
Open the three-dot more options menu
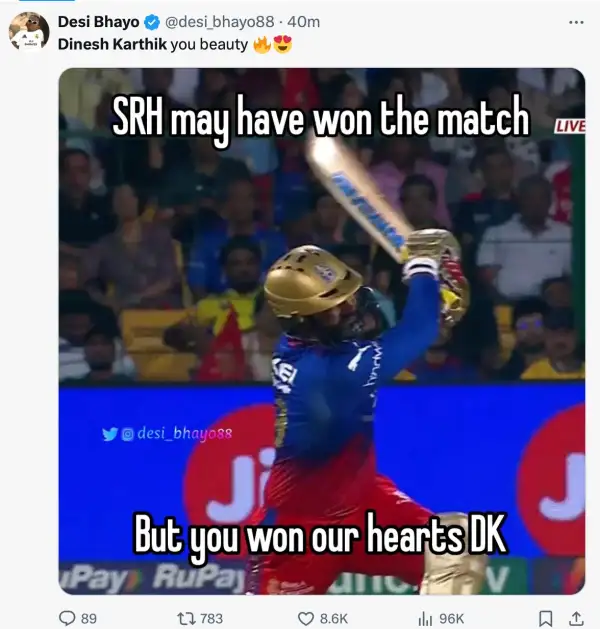[576, 22]
